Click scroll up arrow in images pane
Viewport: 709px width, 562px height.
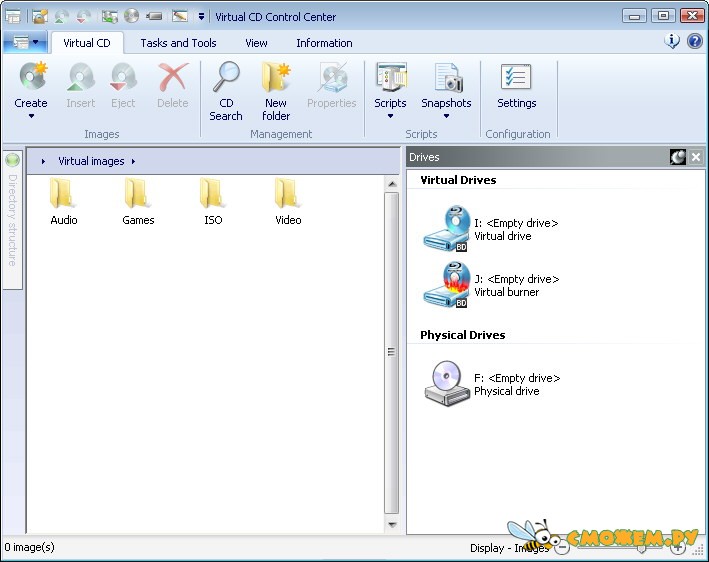point(392,184)
